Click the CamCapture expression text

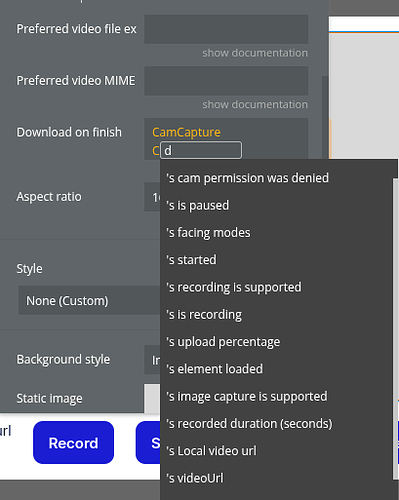click(x=186, y=132)
